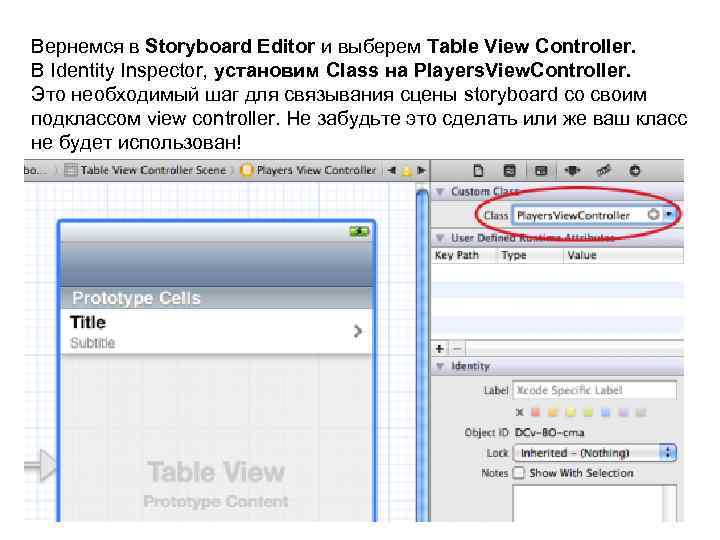
Task: Pick the blue label color
Action: (606, 412)
